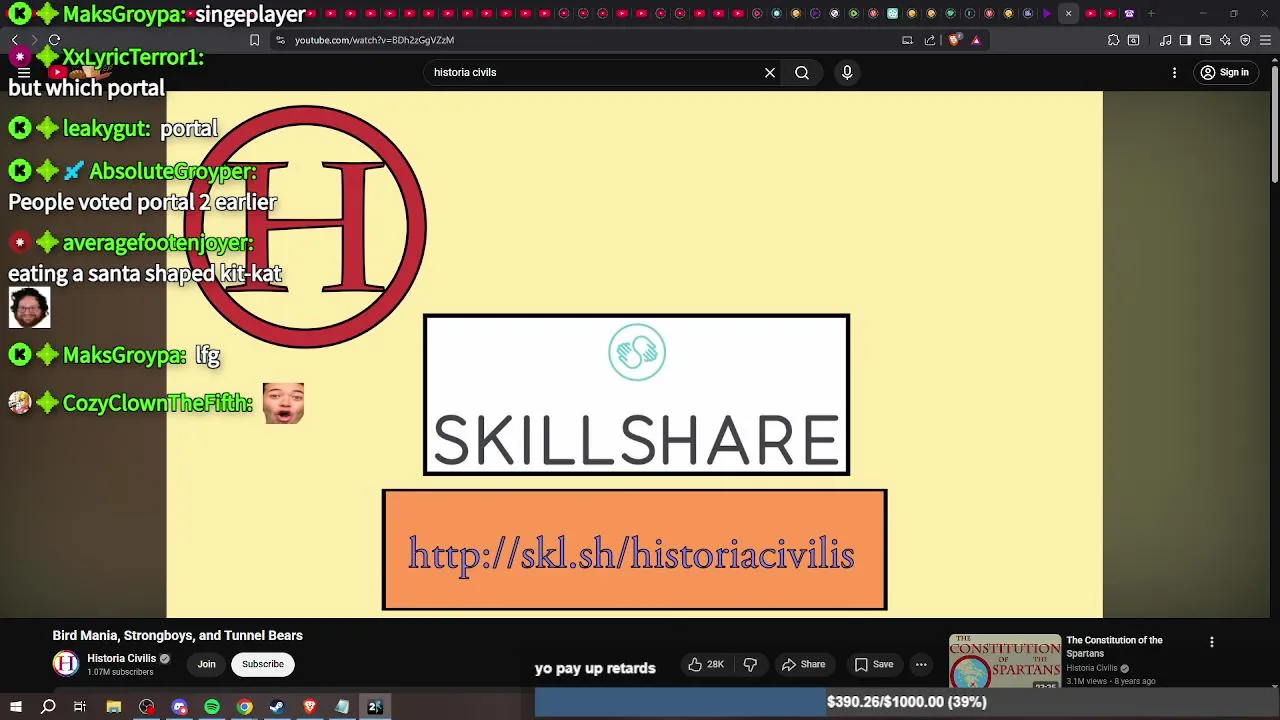The image size is (1280, 720).
Task: Switch to Portal 2 in the taskbar
Action: [375, 707]
